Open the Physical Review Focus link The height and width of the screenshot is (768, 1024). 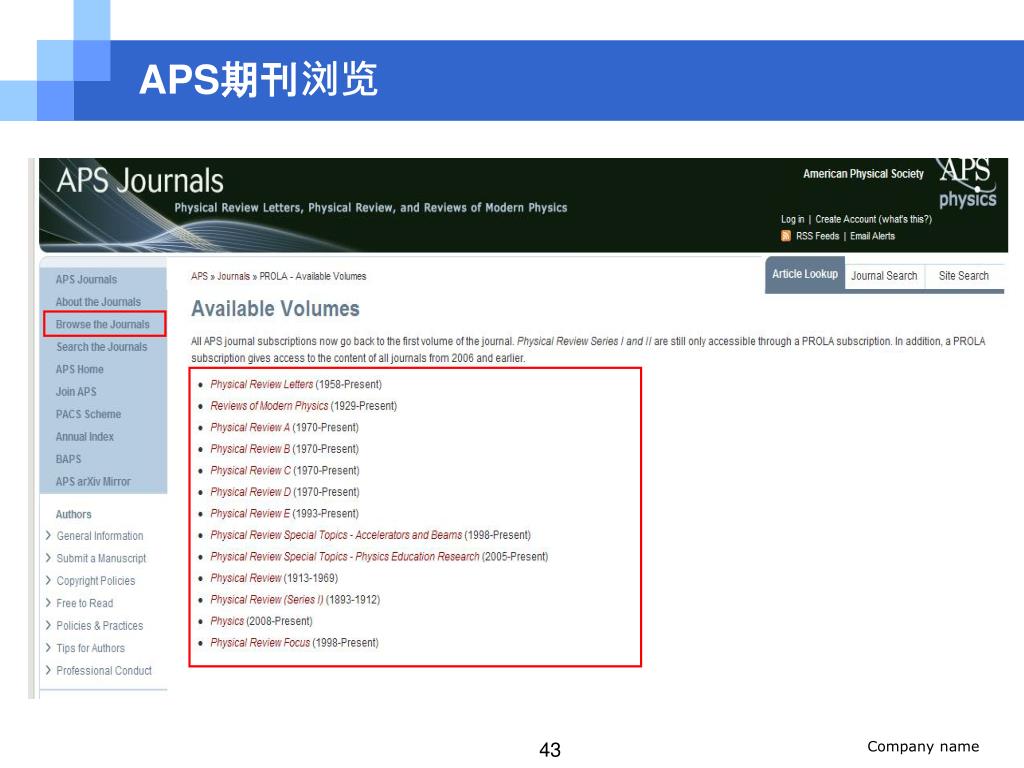260,643
